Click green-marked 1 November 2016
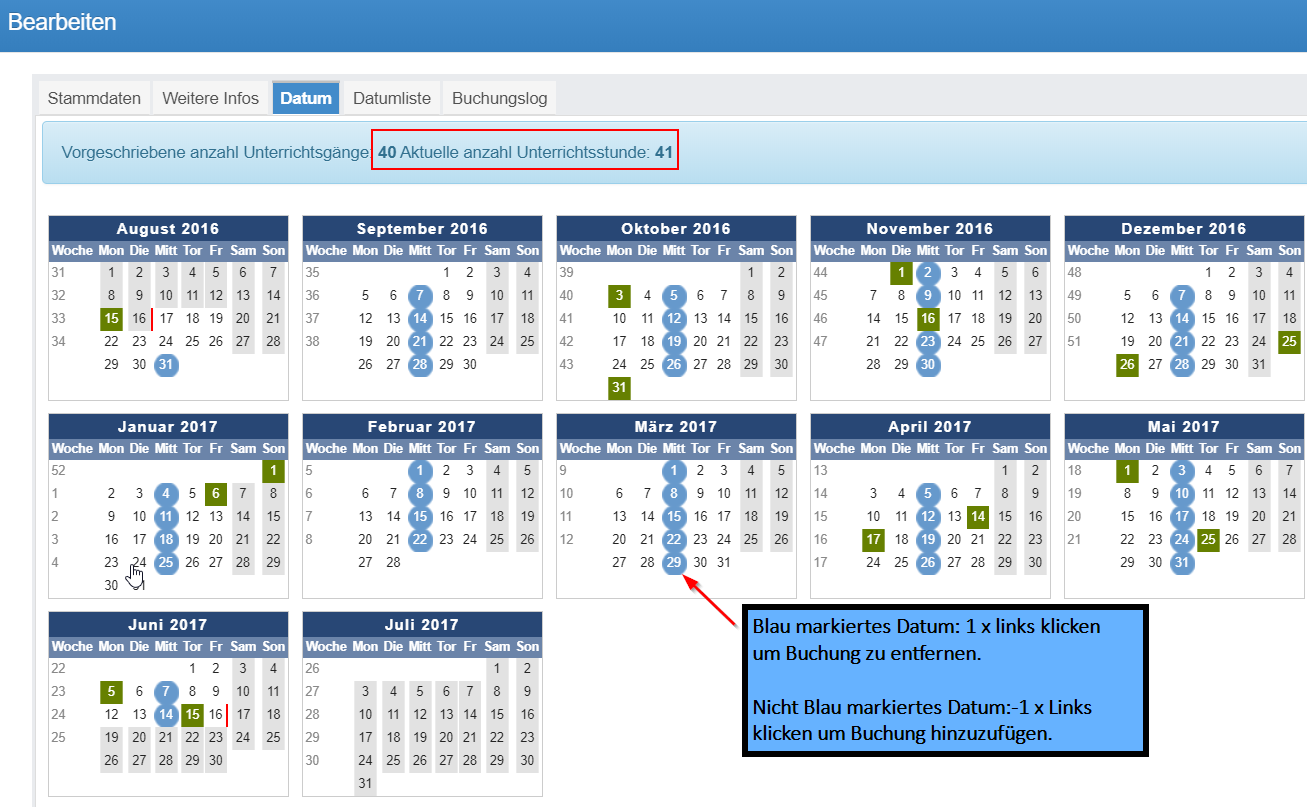 [901, 272]
